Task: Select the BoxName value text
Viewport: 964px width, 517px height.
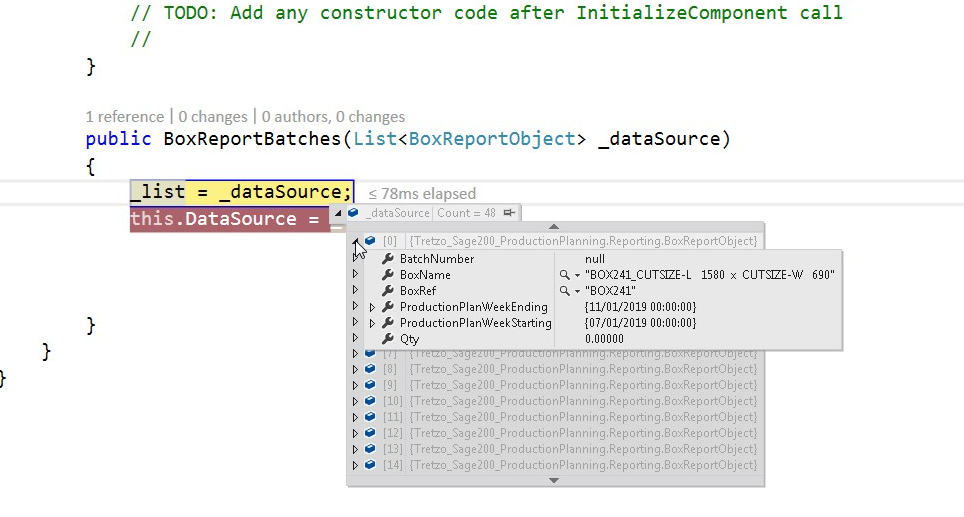Action: (710, 275)
